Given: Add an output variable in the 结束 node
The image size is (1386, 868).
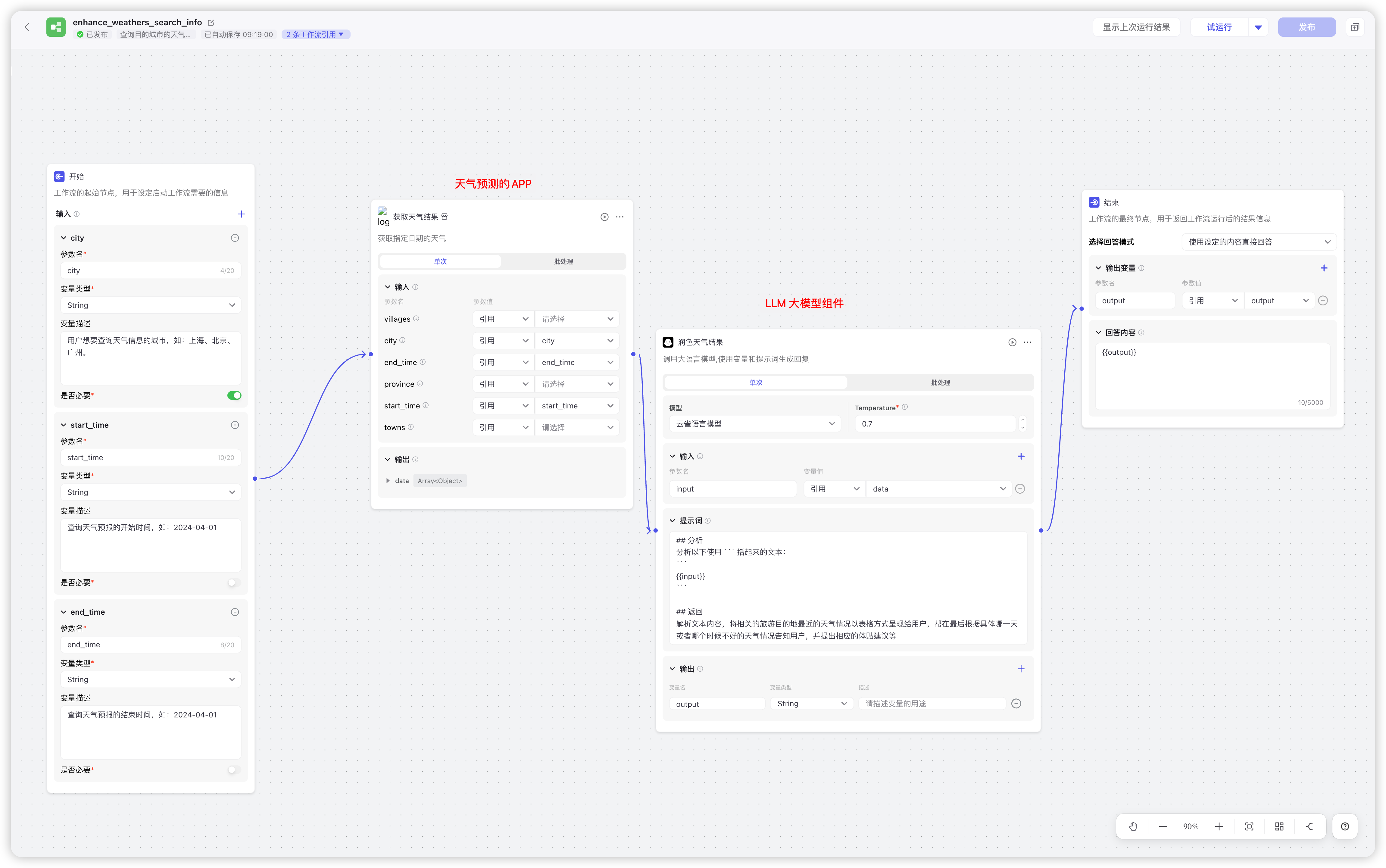Looking at the screenshot, I should point(1324,268).
